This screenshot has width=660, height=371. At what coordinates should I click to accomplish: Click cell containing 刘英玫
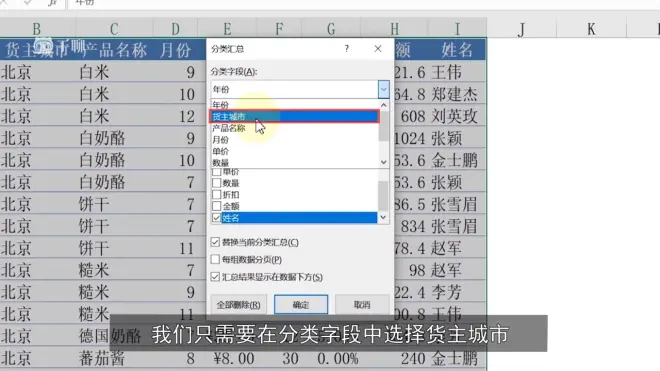[x=457, y=116]
